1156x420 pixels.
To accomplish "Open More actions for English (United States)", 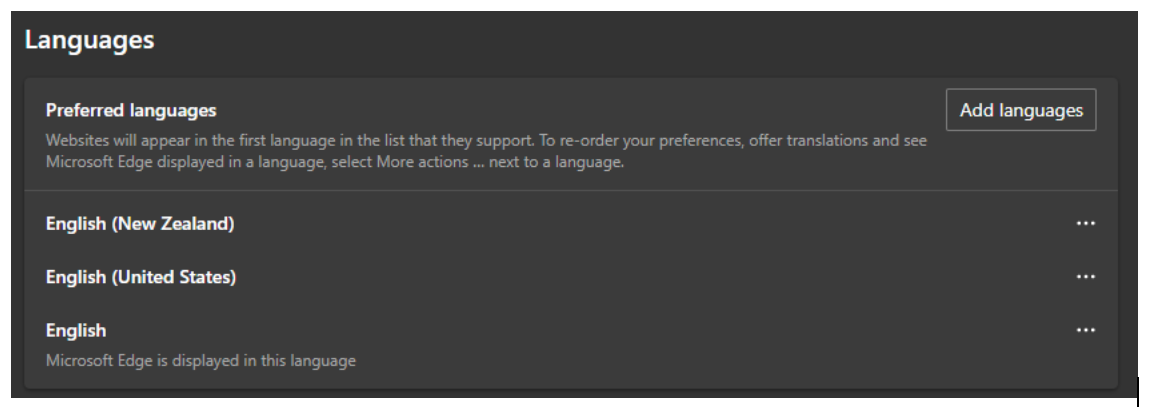I will point(1085,277).
